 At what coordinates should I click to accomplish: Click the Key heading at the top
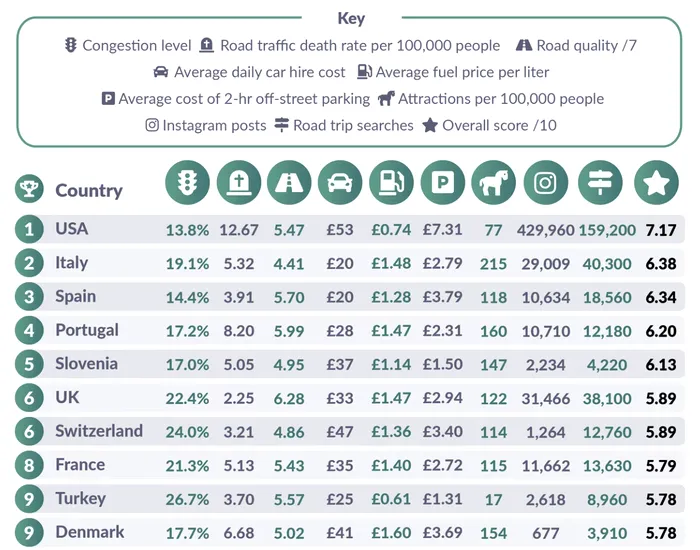pyautogui.click(x=351, y=19)
